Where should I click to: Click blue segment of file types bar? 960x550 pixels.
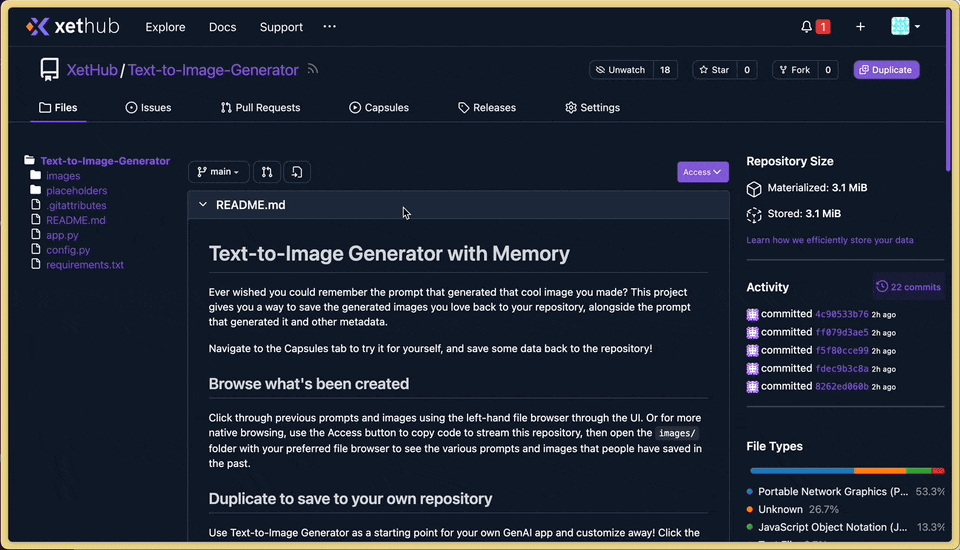[801, 470]
